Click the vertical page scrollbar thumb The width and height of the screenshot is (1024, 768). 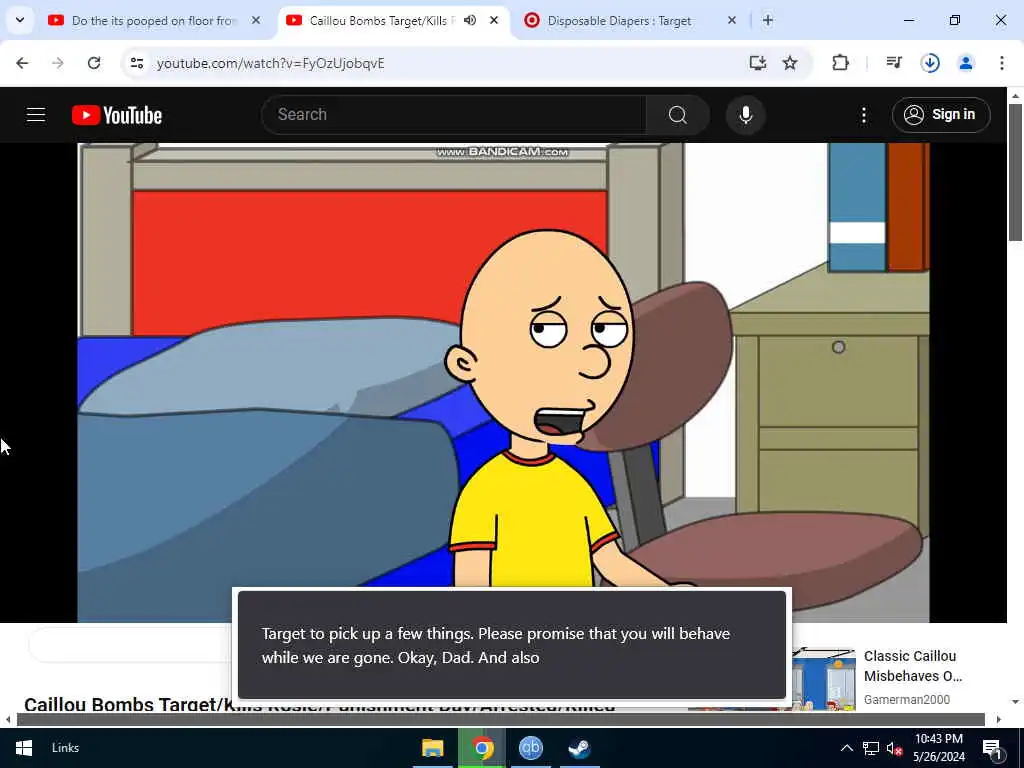1015,172
